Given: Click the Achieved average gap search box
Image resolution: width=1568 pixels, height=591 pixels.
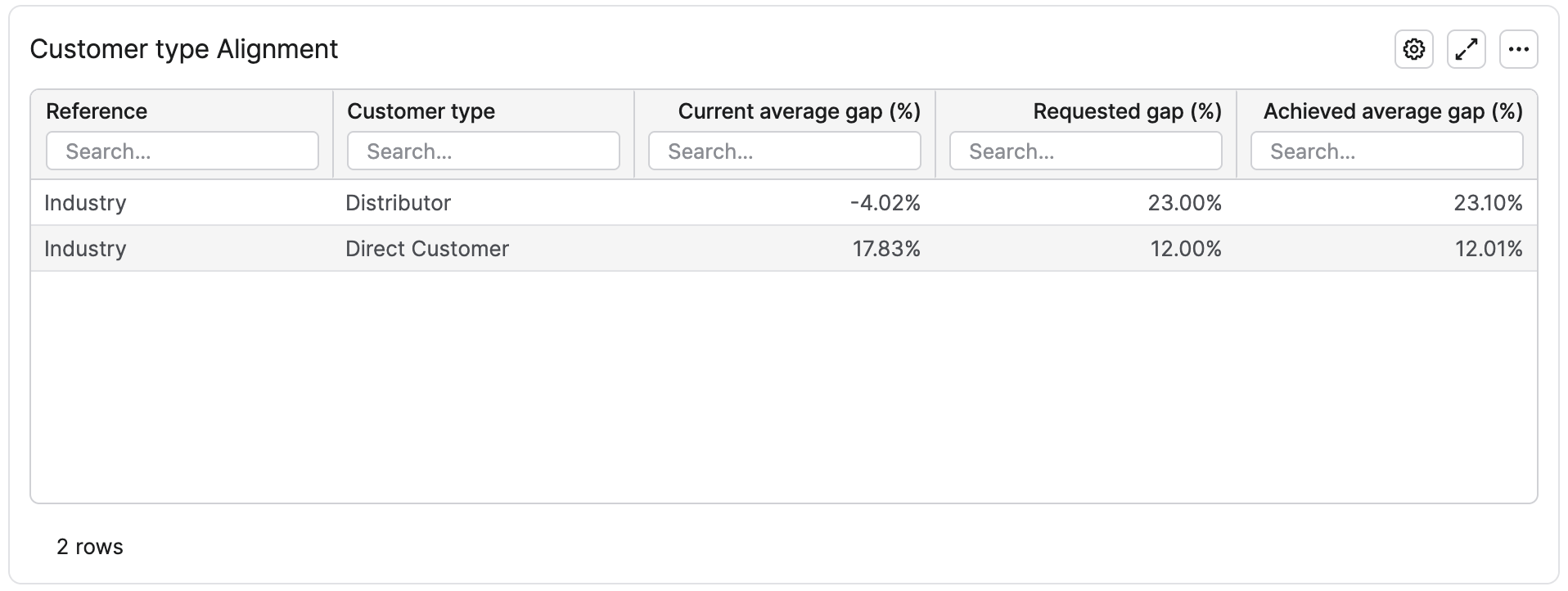Looking at the screenshot, I should coord(1386,151).
